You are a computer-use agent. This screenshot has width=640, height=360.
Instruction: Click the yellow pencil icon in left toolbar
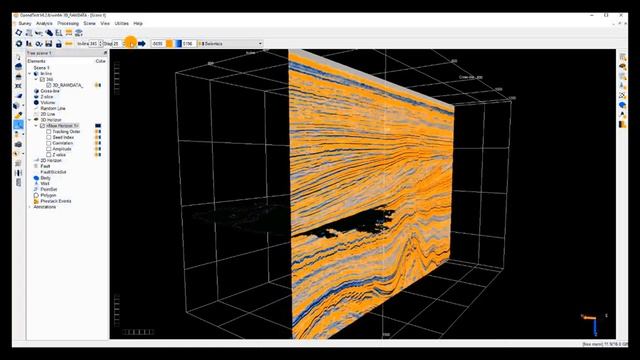(18, 115)
